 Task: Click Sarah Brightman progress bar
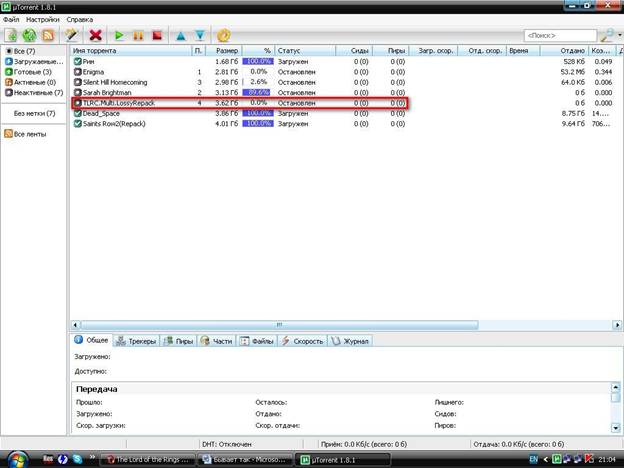tap(258, 92)
